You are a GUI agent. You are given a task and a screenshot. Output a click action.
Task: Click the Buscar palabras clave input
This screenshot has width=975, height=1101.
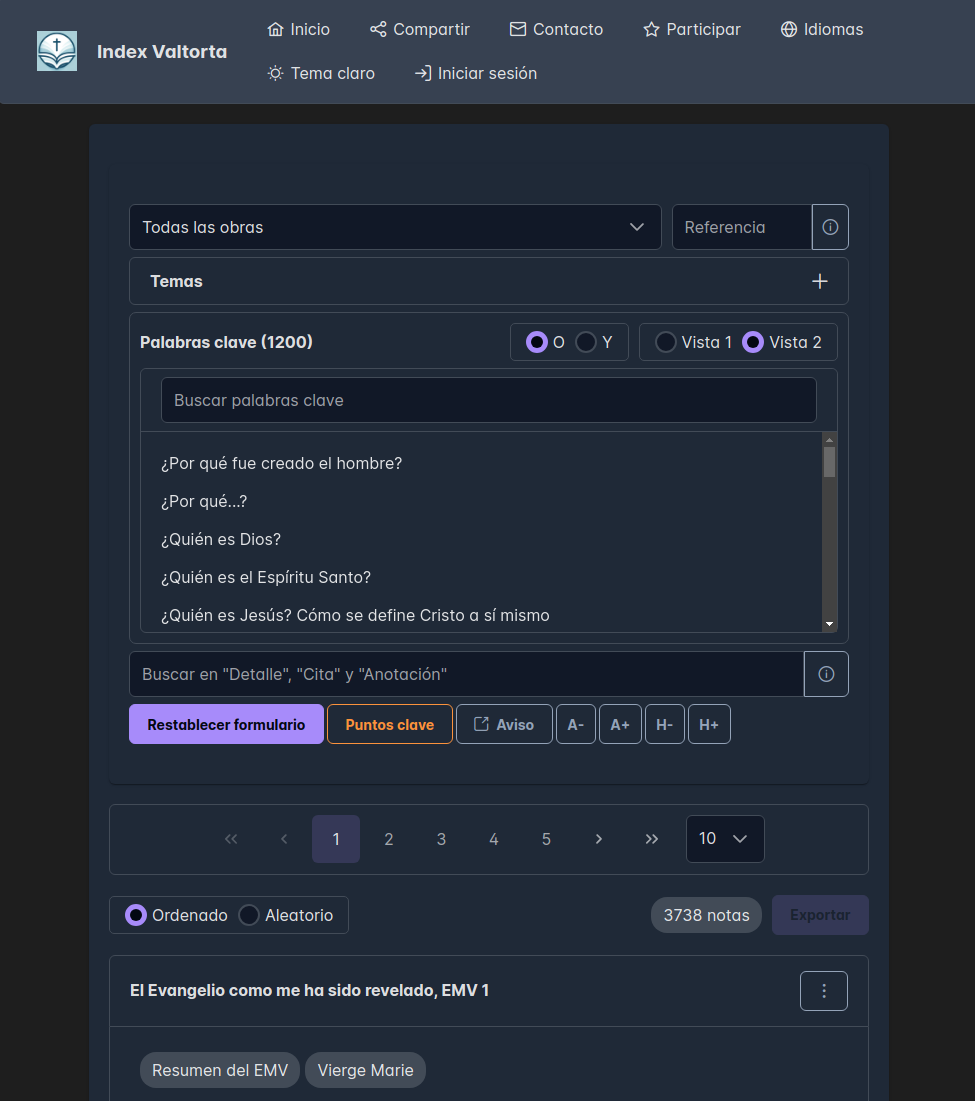488,400
